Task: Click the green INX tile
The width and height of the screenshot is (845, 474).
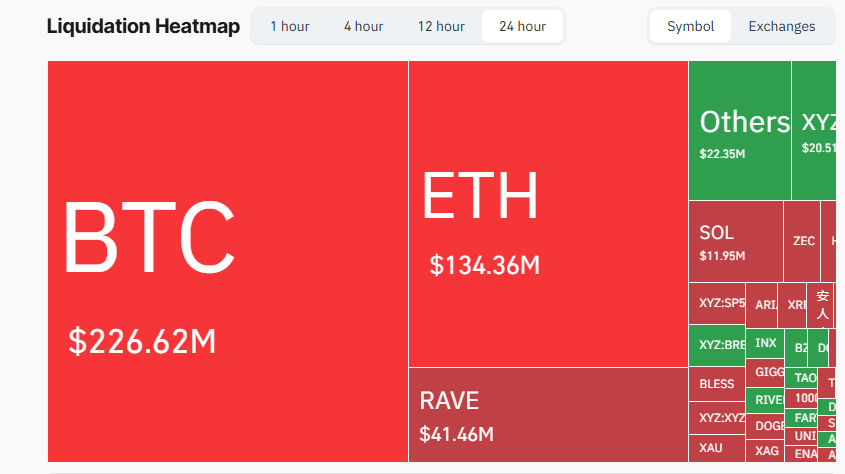Action: coord(765,343)
